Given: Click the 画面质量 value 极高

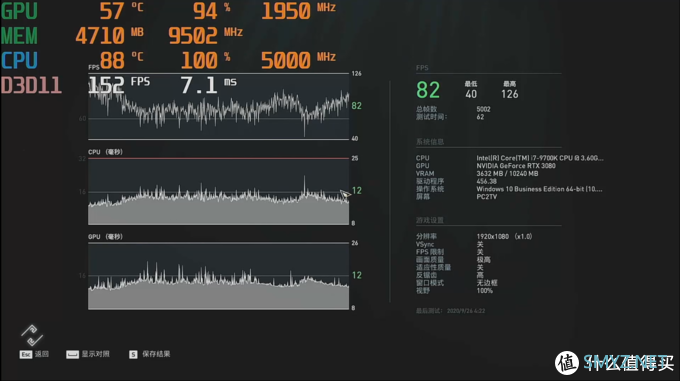Looking at the screenshot, I should pyautogui.click(x=484, y=260).
